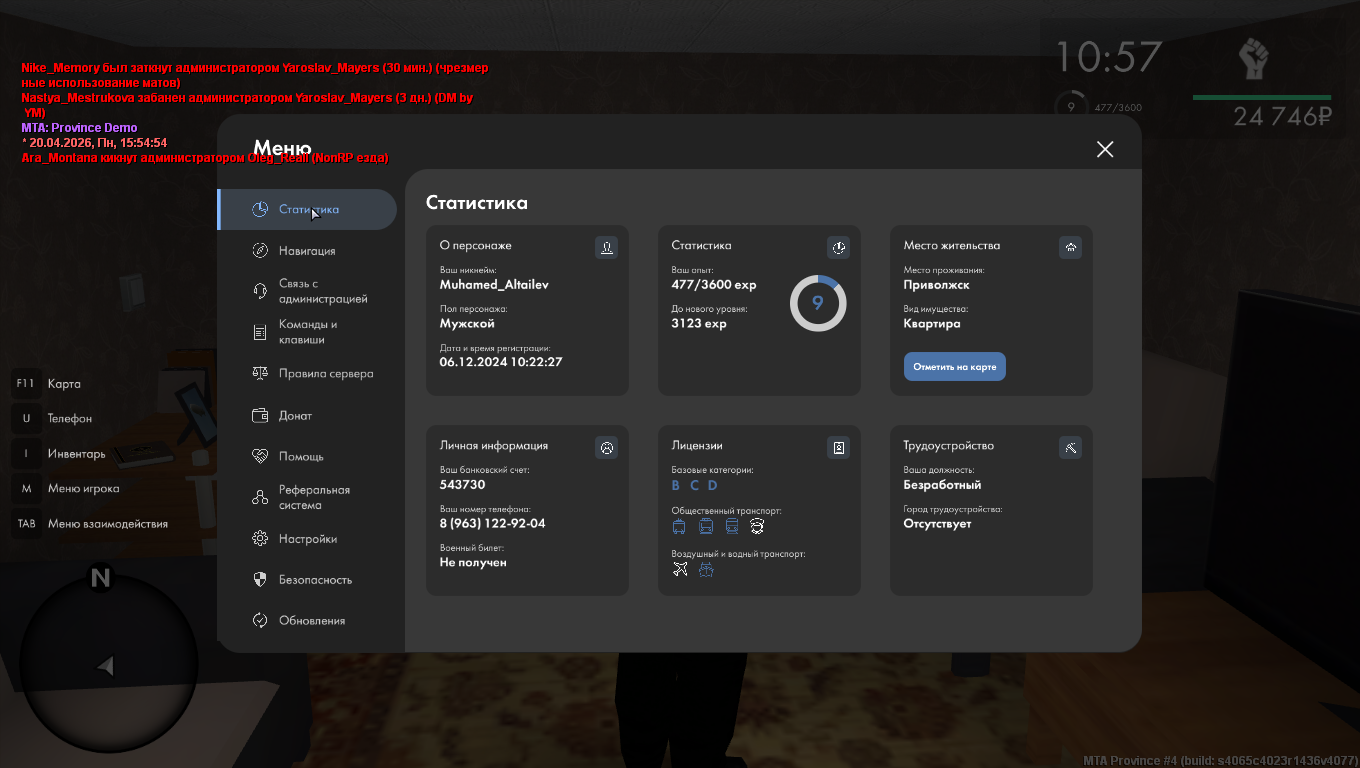Open the Безопасность section
Screen dimensions: 1360x768
click(x=315, y=580)
